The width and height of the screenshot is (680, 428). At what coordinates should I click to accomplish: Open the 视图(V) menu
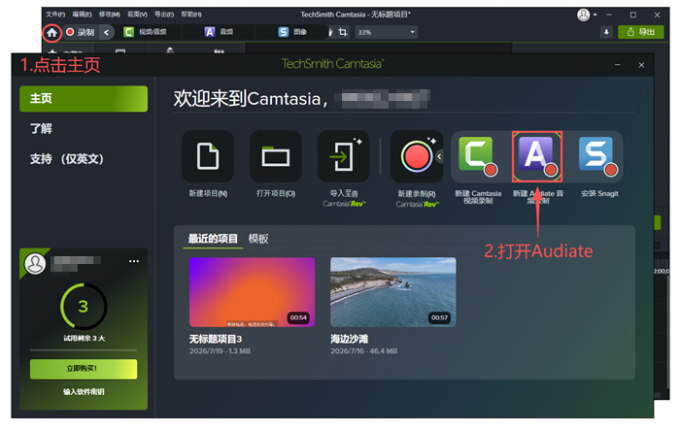coord(137,14)
